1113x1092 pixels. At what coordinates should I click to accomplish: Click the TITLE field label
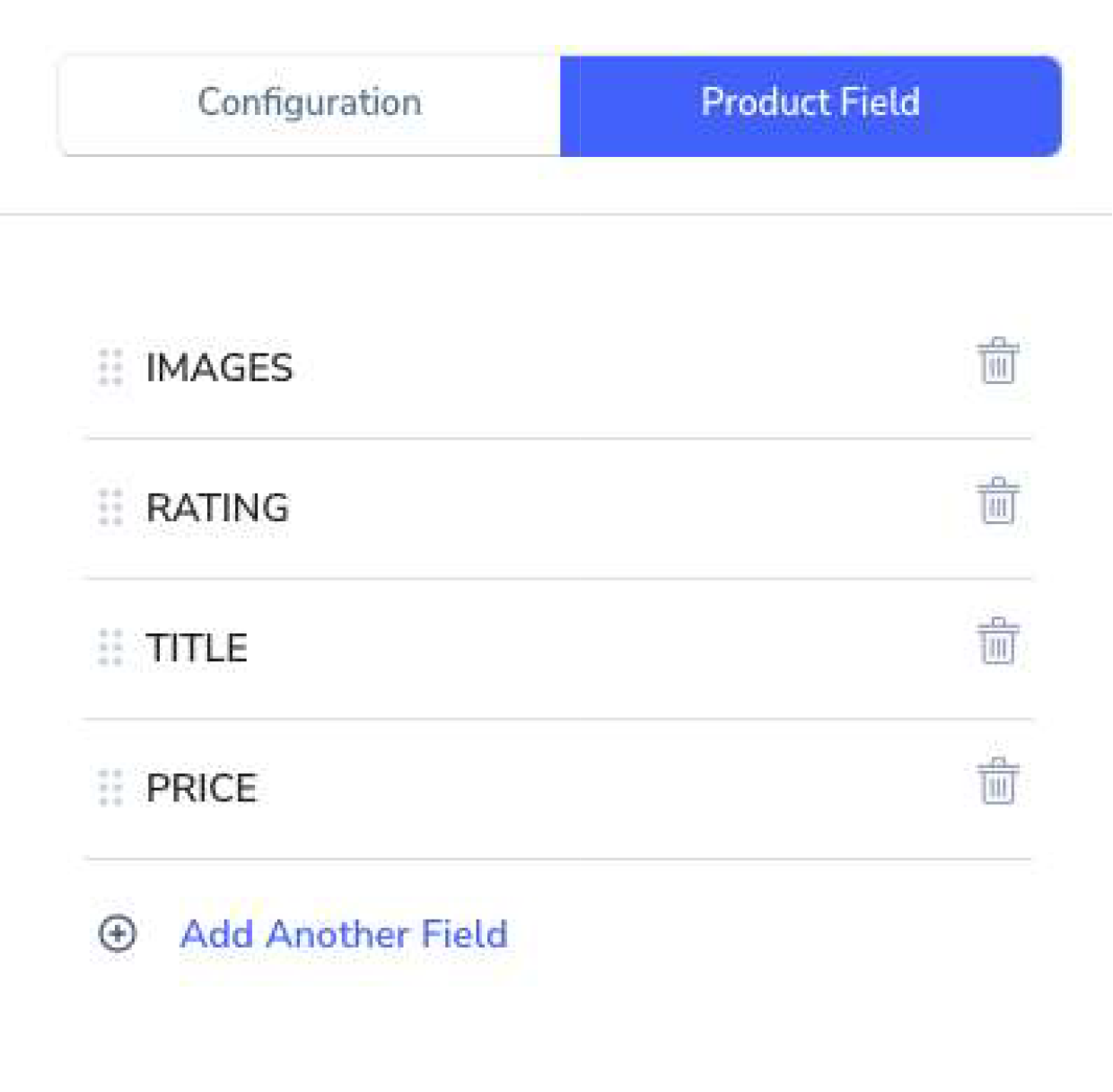(197, 648)
